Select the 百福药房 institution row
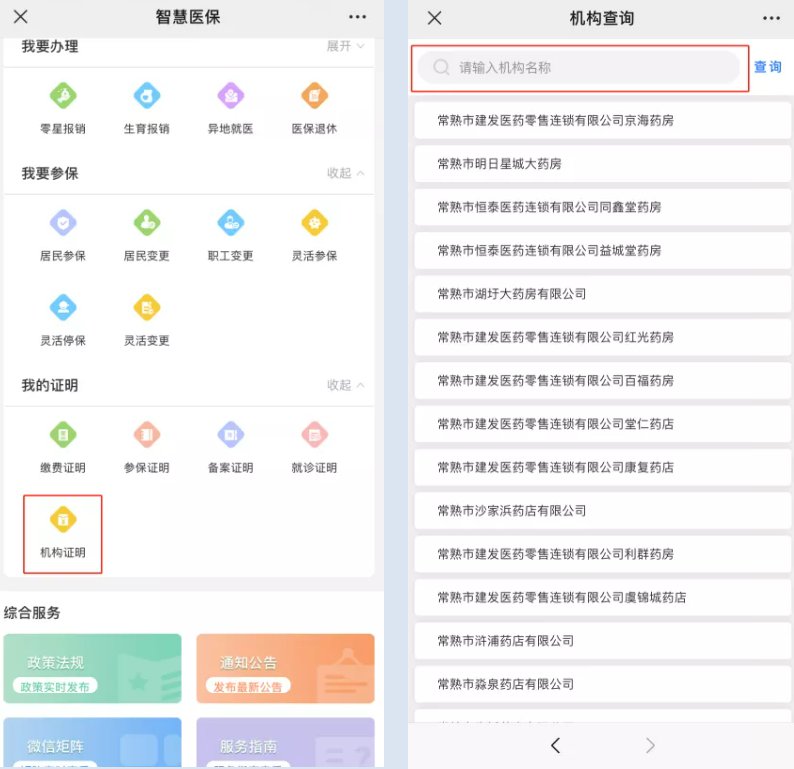The image size is (794, 769). point(603,381)
